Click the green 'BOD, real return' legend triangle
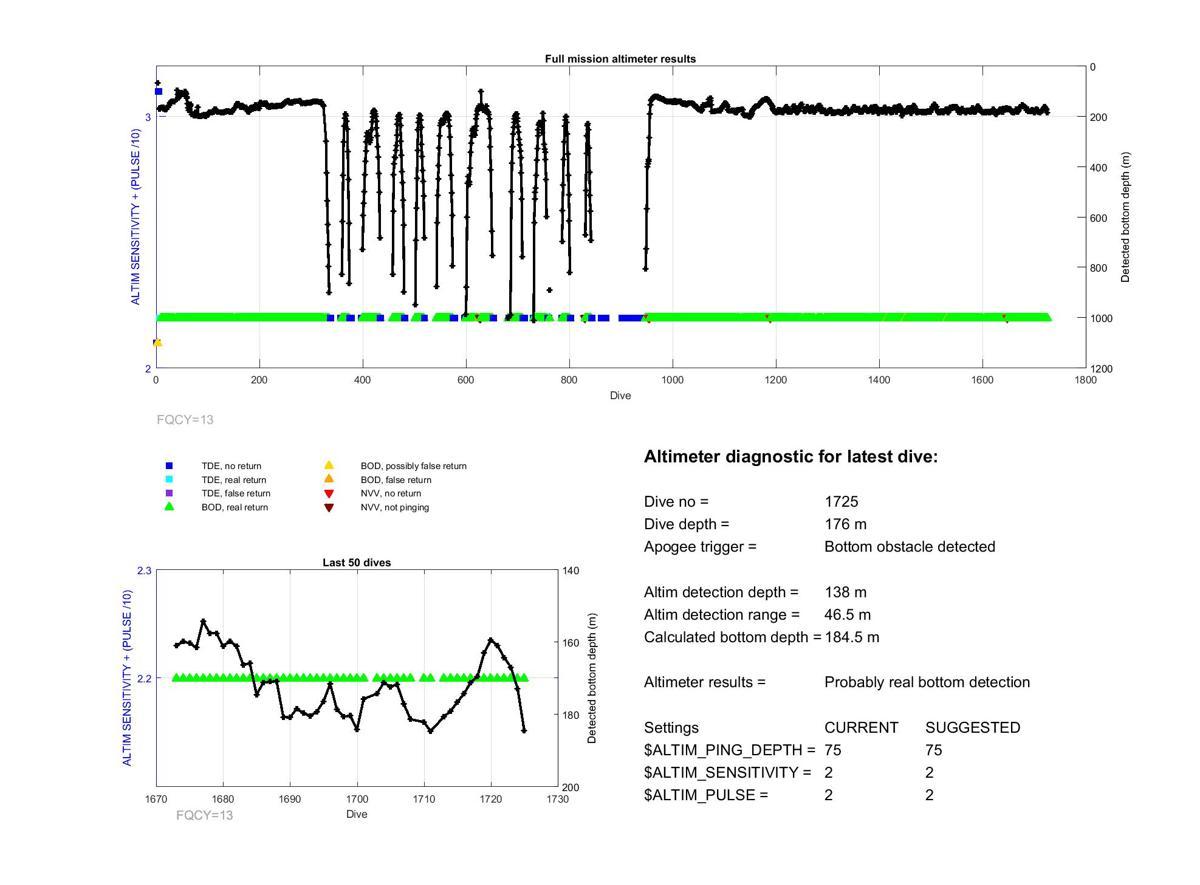 pos(169,507)
